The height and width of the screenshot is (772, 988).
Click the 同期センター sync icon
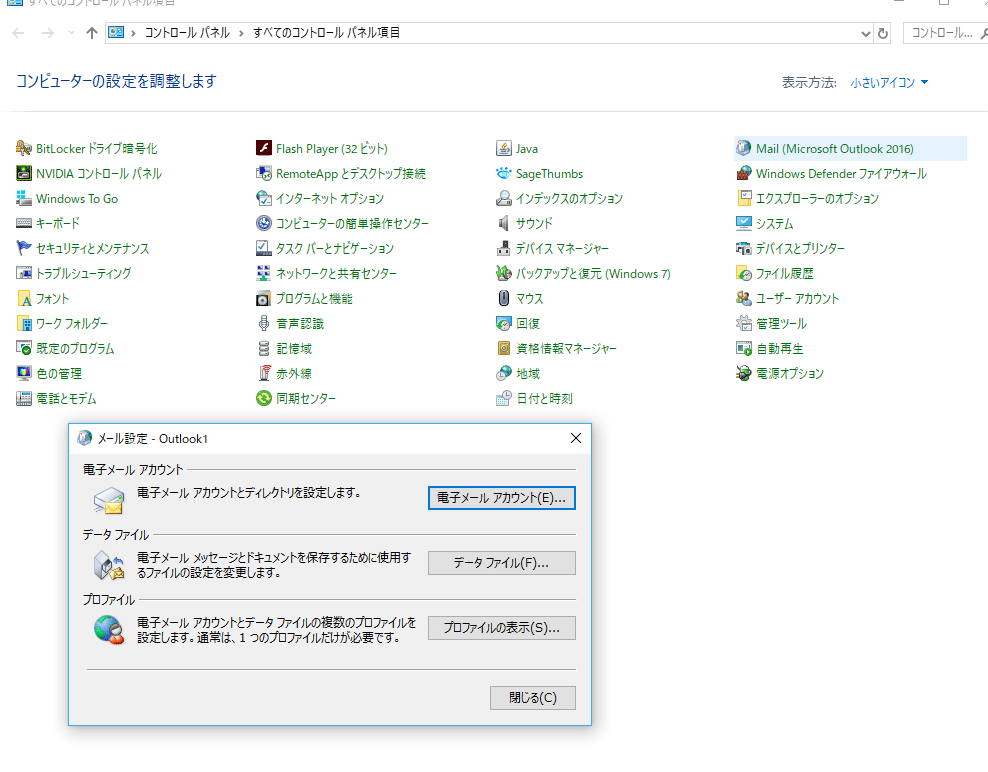(264, 398)
